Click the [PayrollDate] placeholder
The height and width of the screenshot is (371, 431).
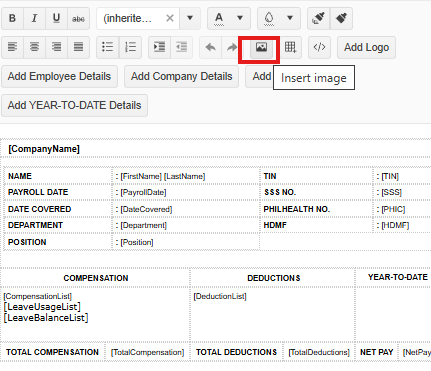143,192
